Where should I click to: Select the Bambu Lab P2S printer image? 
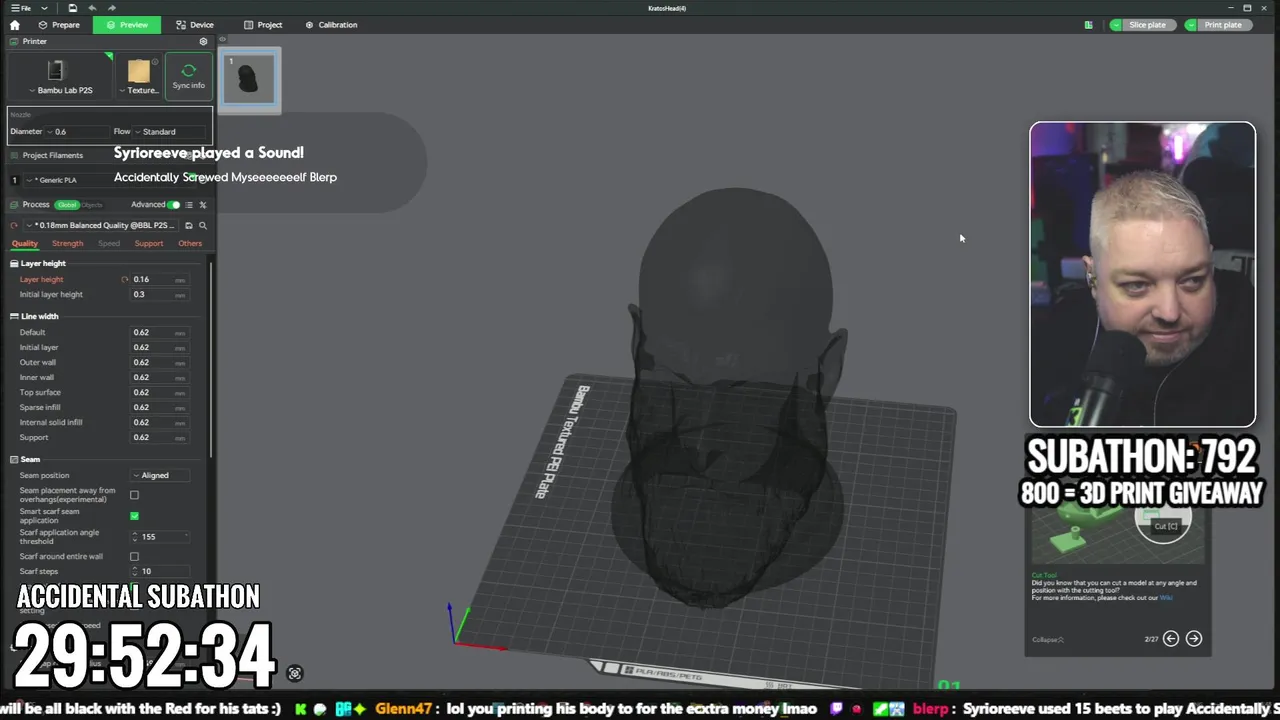[56, 70]
